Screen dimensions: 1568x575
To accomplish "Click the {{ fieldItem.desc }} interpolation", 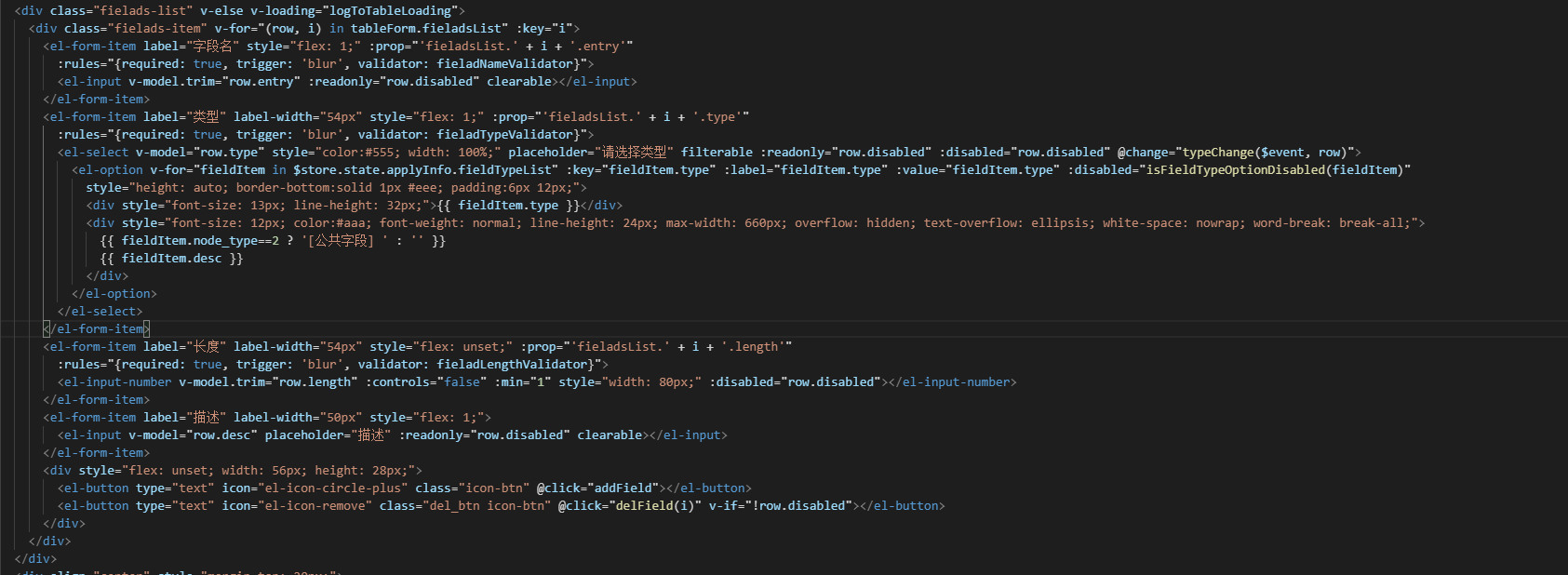I will click(x=171, y=258).
